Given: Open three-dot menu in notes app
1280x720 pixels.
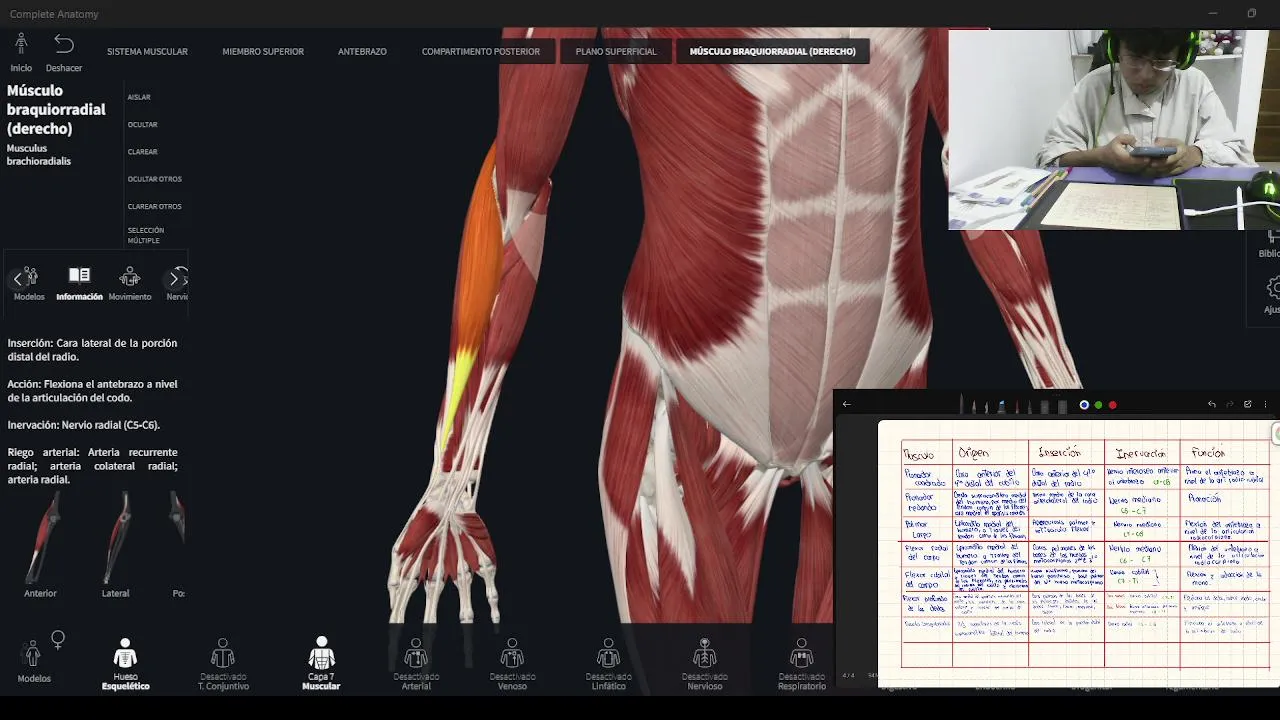Looking at the screenshot, I should coord(1265,404).
